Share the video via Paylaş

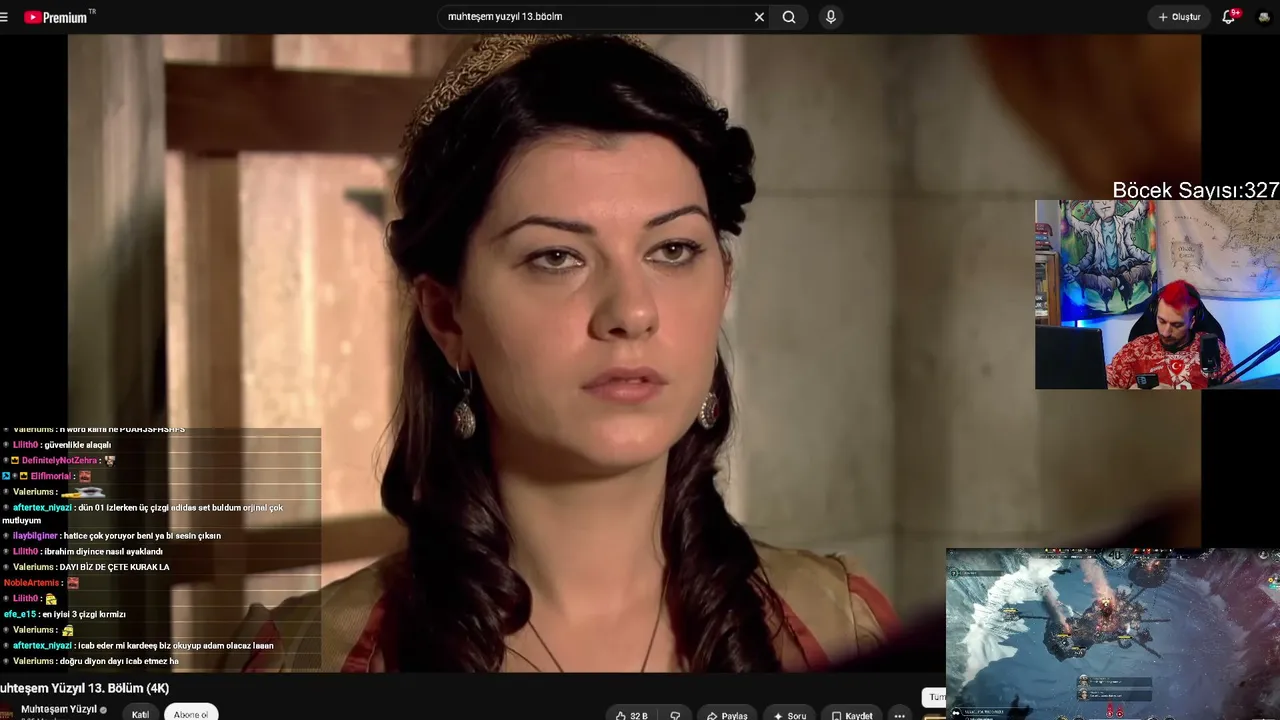tap(727, 715)
